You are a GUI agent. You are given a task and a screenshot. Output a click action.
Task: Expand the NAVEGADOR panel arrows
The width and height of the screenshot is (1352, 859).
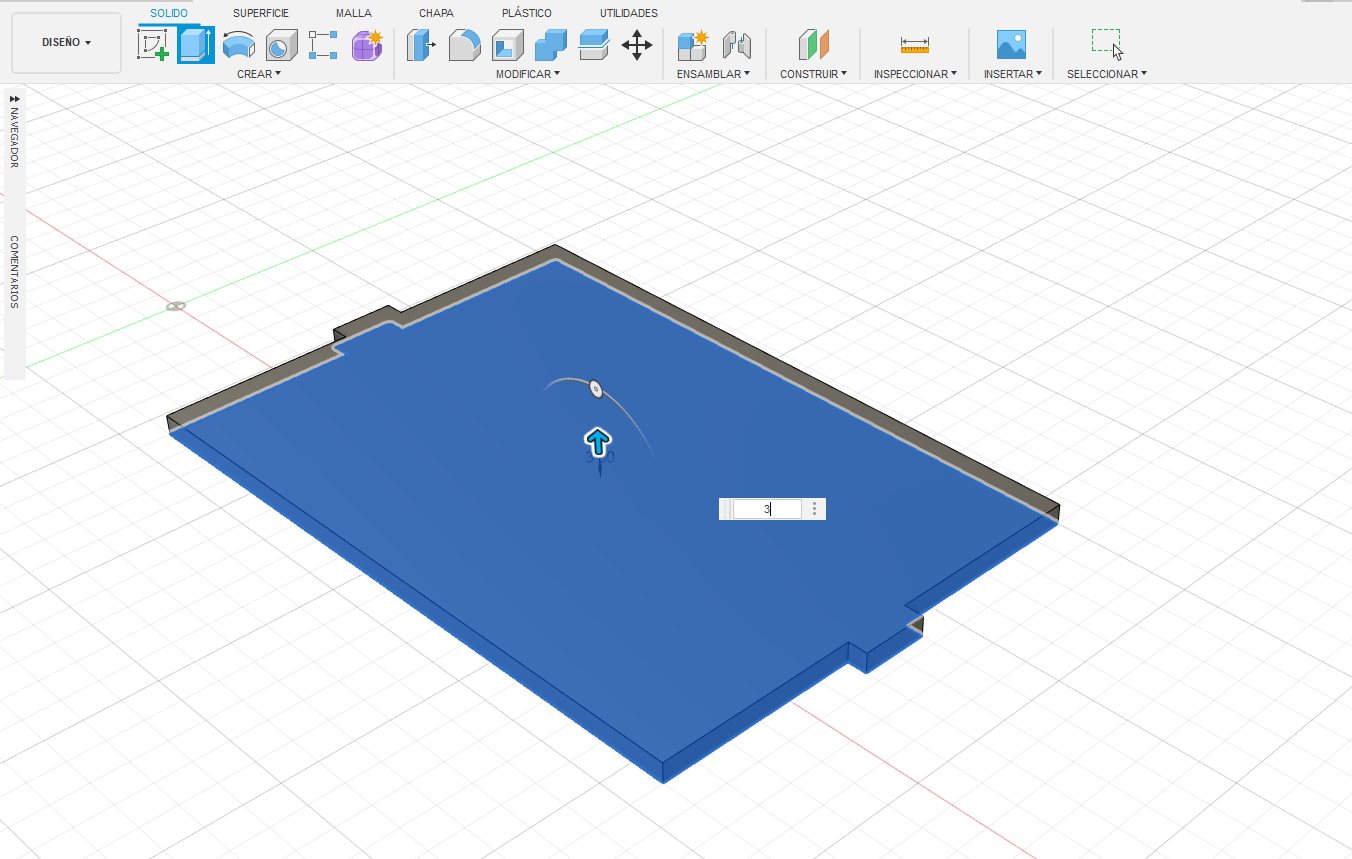[14, 100]
